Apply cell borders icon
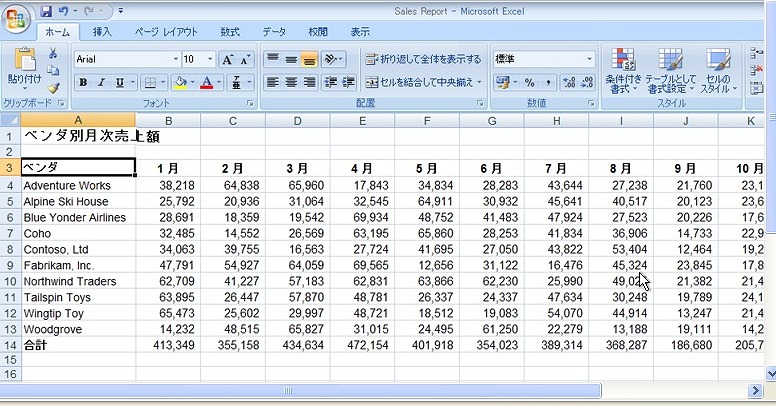The height and width of the screenshot is (406, 776). 150,83
